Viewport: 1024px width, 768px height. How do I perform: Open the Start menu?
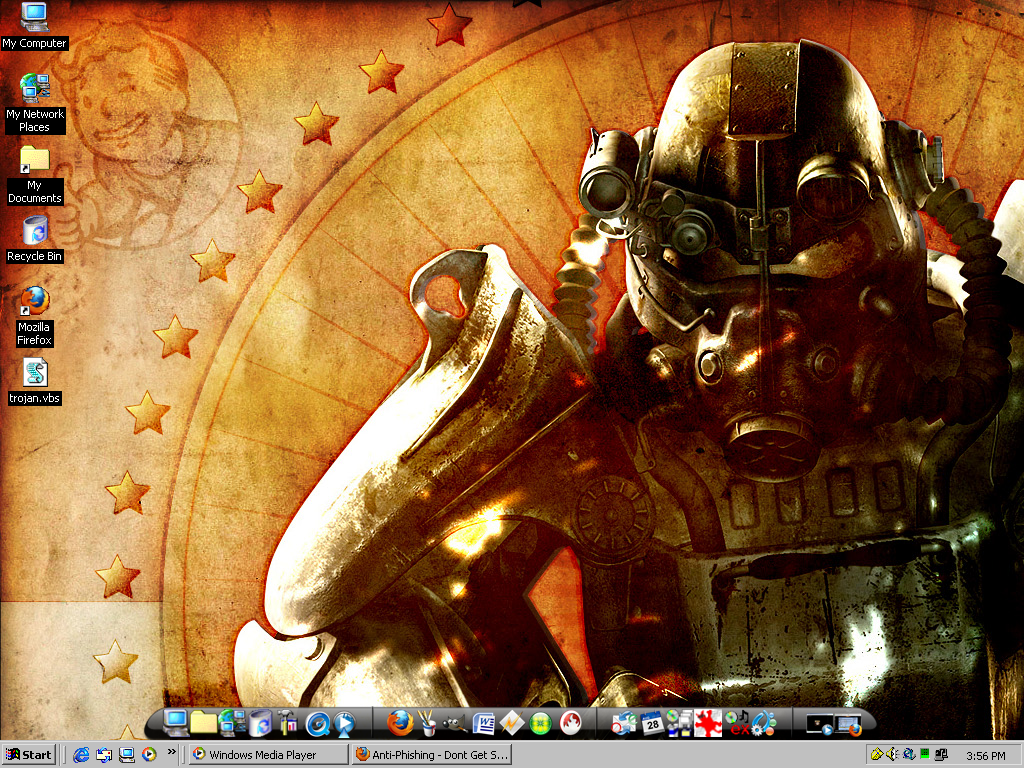(27, 755)
